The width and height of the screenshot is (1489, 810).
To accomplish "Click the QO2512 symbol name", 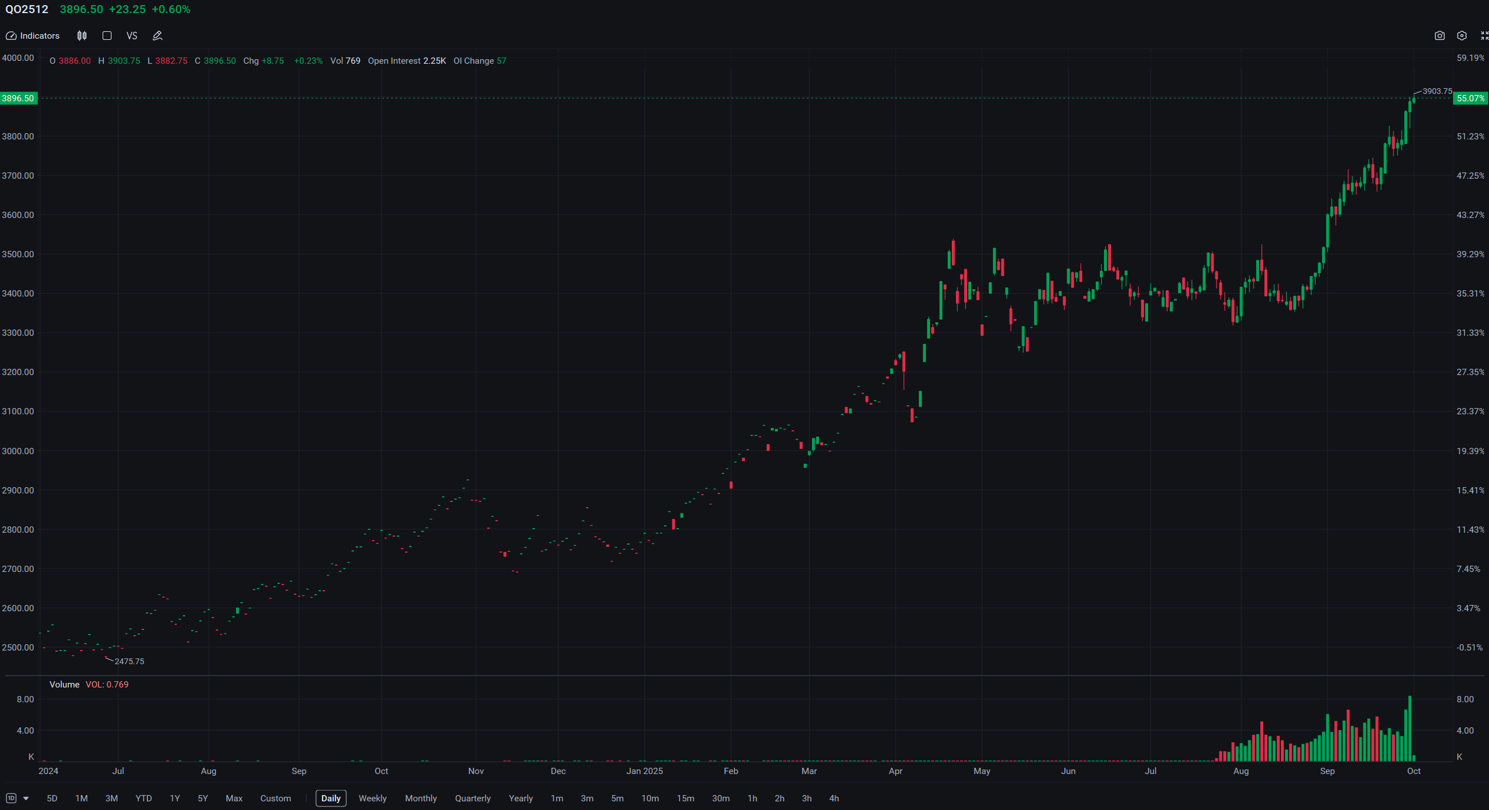I will 27,10.
